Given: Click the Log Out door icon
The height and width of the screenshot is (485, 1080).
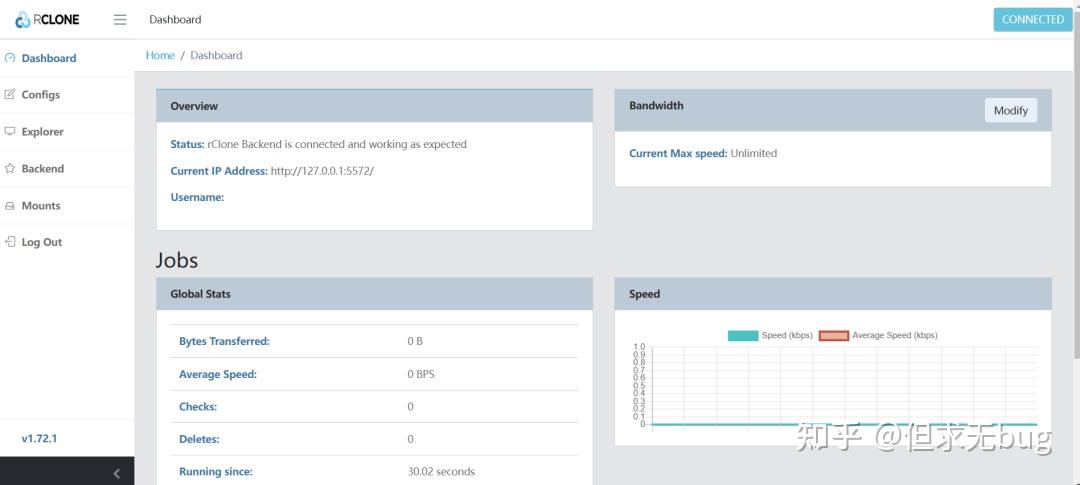Looking at the screenshot, I should (x=10, y=242).
